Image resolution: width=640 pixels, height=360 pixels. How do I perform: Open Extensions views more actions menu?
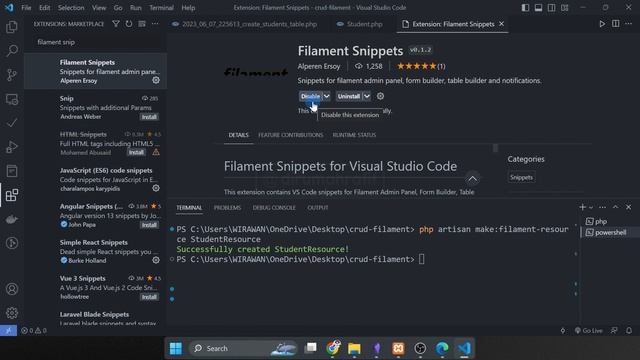[155, 24]
